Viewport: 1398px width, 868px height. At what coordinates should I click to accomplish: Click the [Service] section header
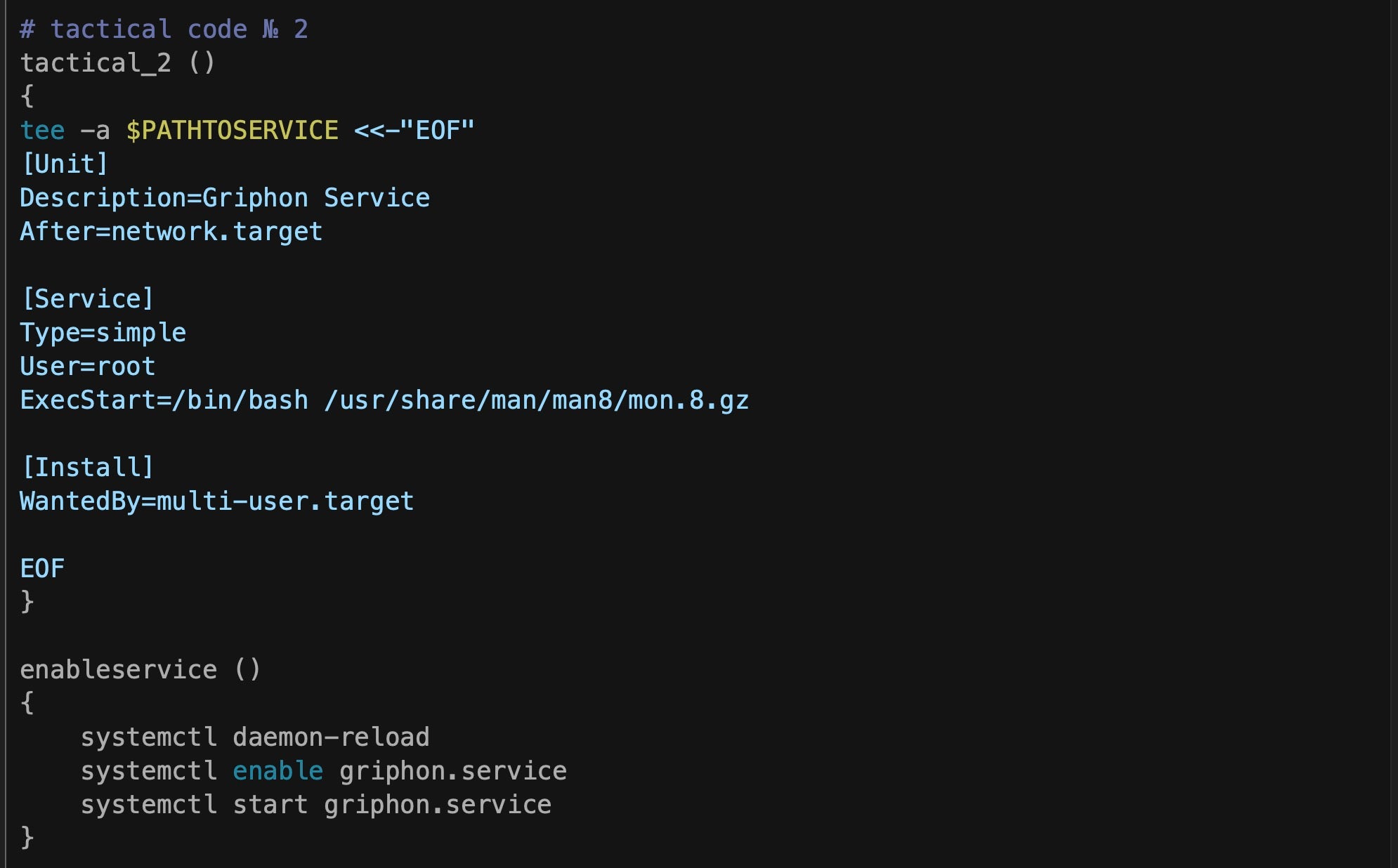[x=88, y=298]
